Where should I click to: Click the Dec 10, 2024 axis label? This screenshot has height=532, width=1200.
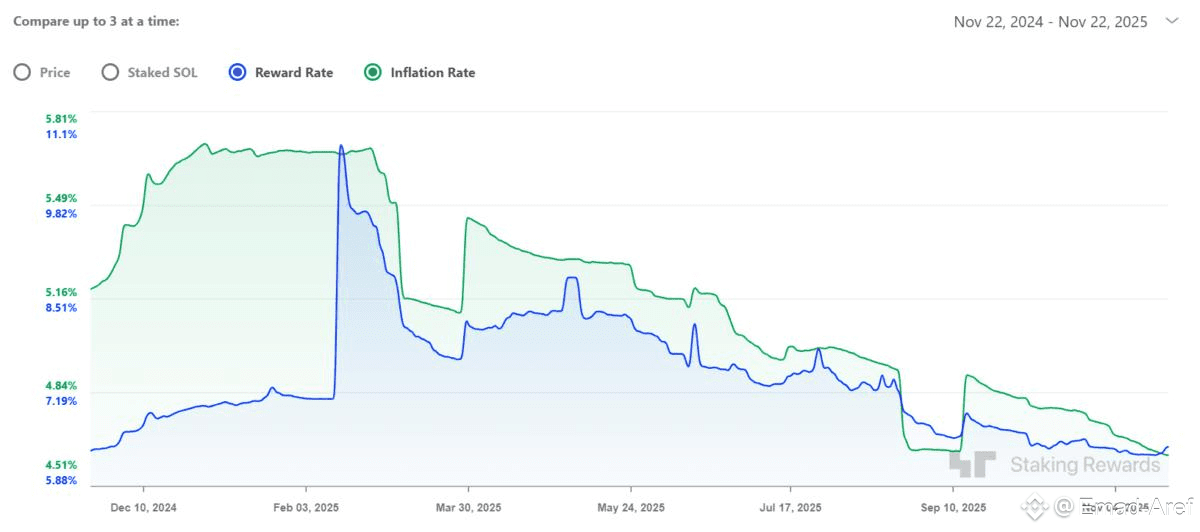pos(144,506)
